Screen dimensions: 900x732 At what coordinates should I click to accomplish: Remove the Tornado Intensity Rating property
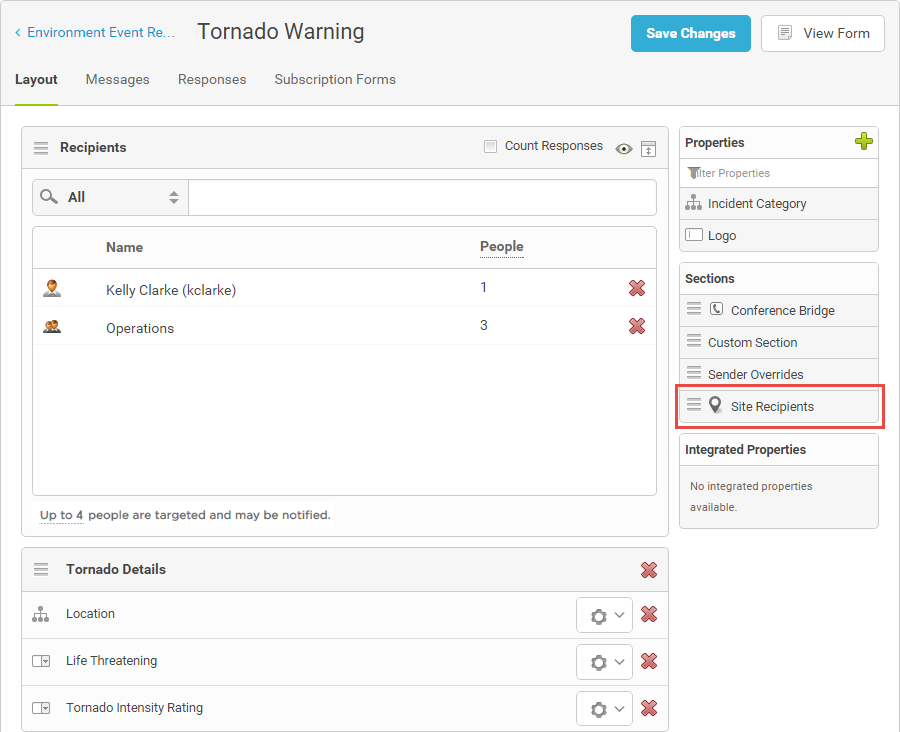pyautogui.click(x=649, y=708)
